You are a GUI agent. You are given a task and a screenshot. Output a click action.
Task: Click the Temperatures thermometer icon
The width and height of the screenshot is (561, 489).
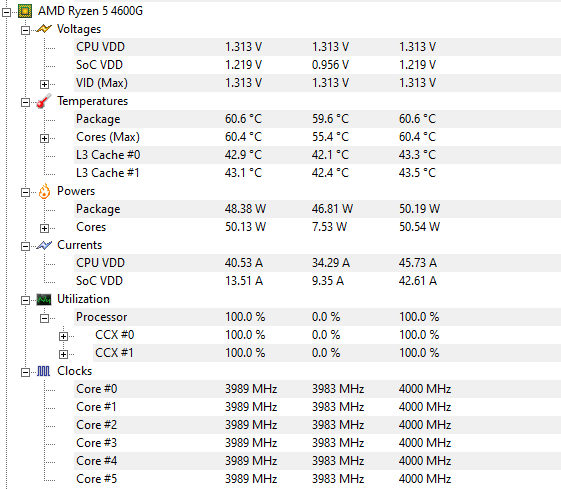click(44, 101)
